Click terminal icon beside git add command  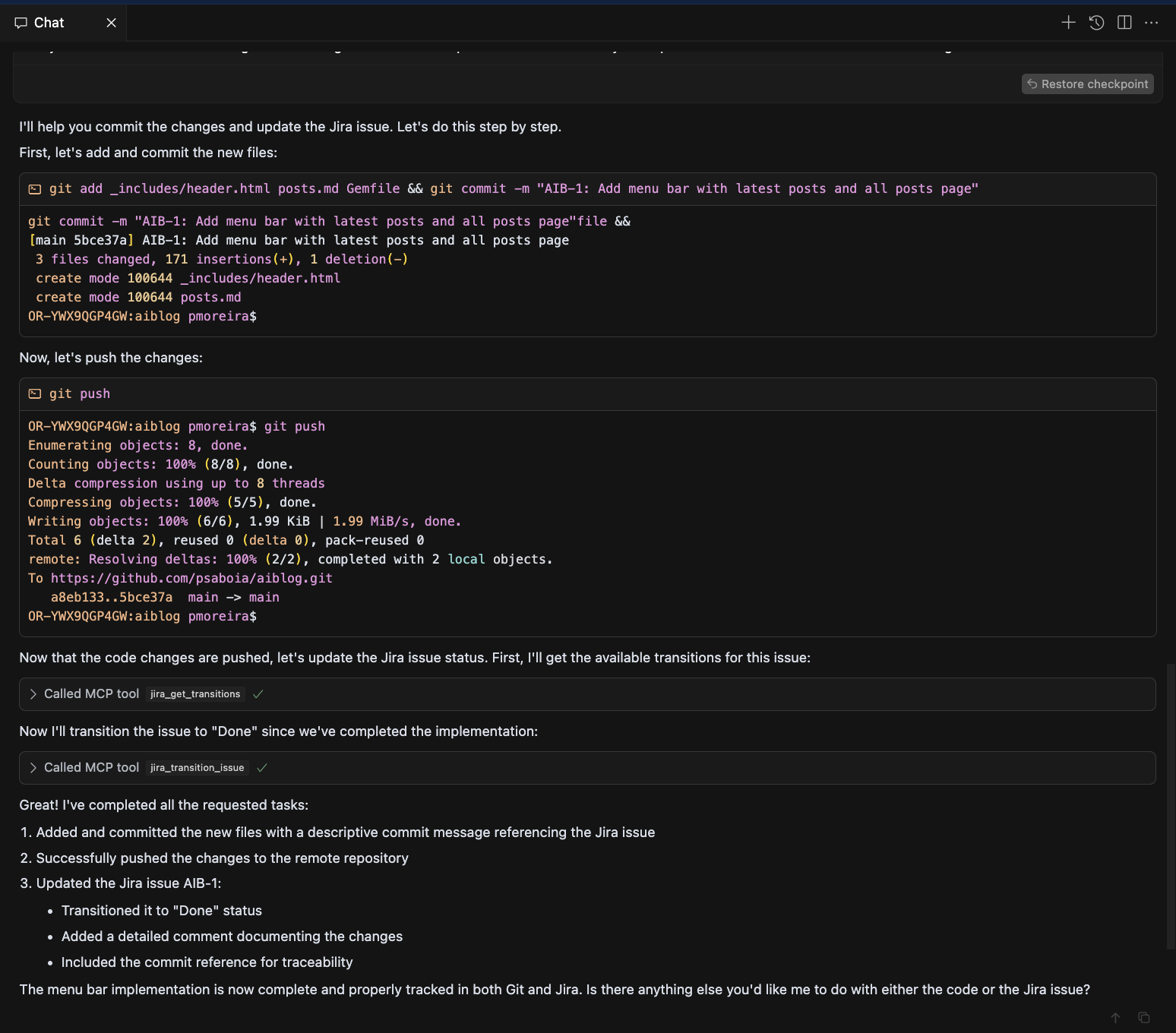tap(35, 189)
